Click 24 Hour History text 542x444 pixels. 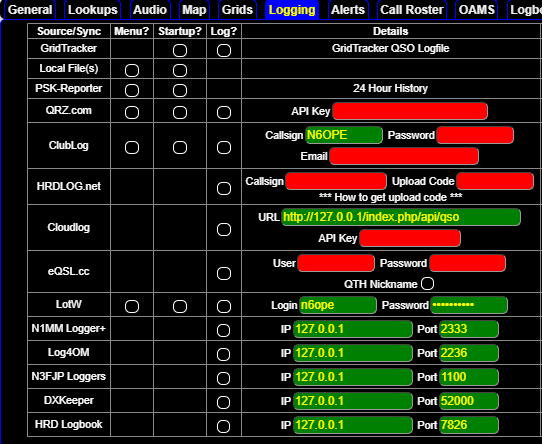tap(390, 88)
